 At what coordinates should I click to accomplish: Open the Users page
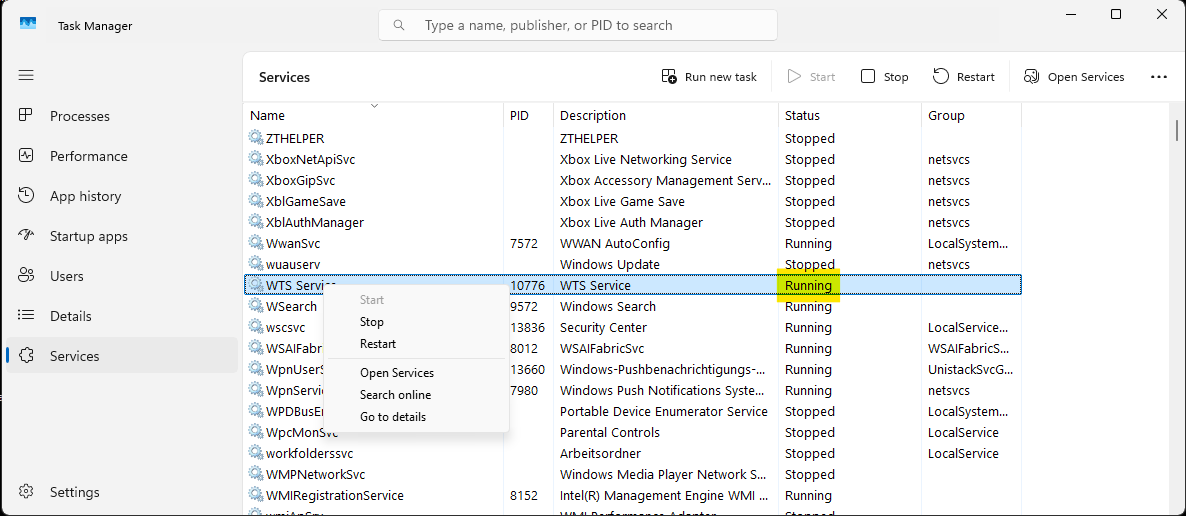66,276
